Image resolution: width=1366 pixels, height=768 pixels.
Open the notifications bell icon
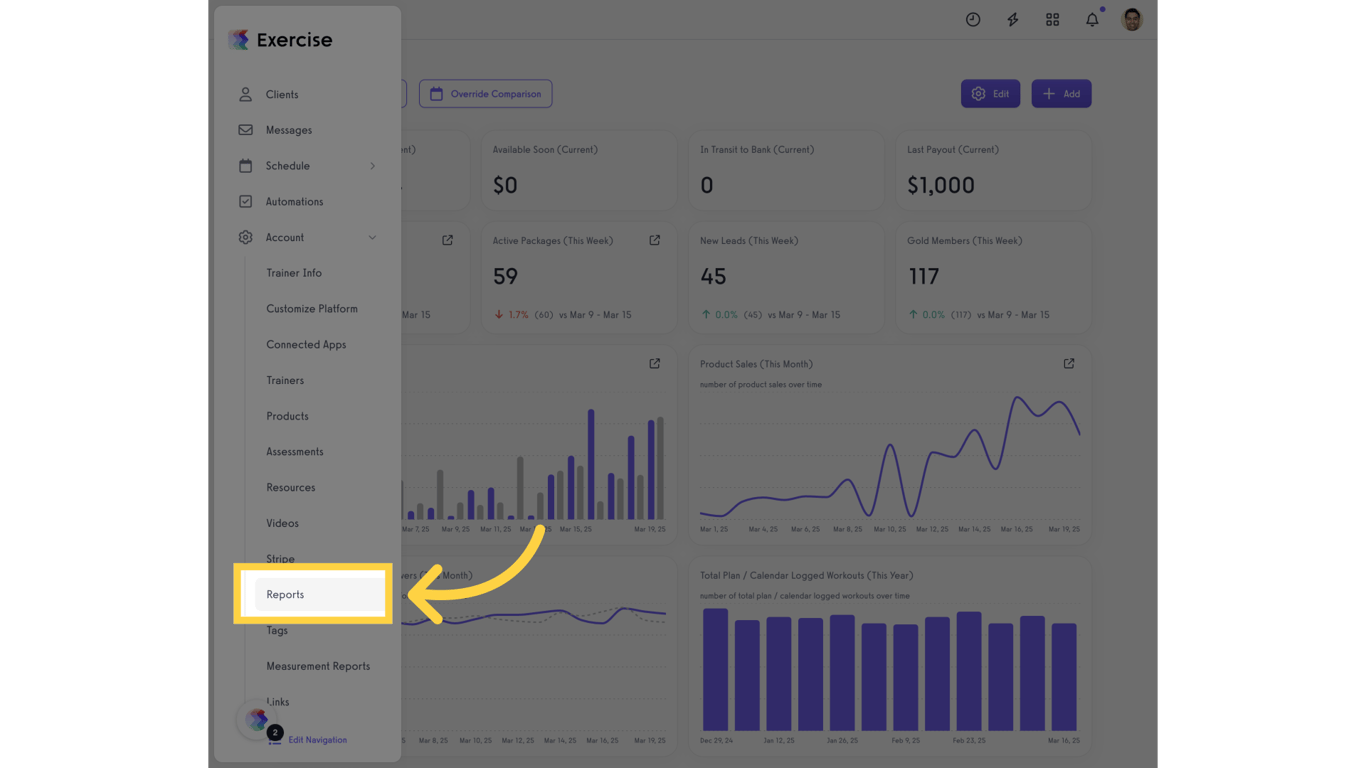coord(1092,20)
